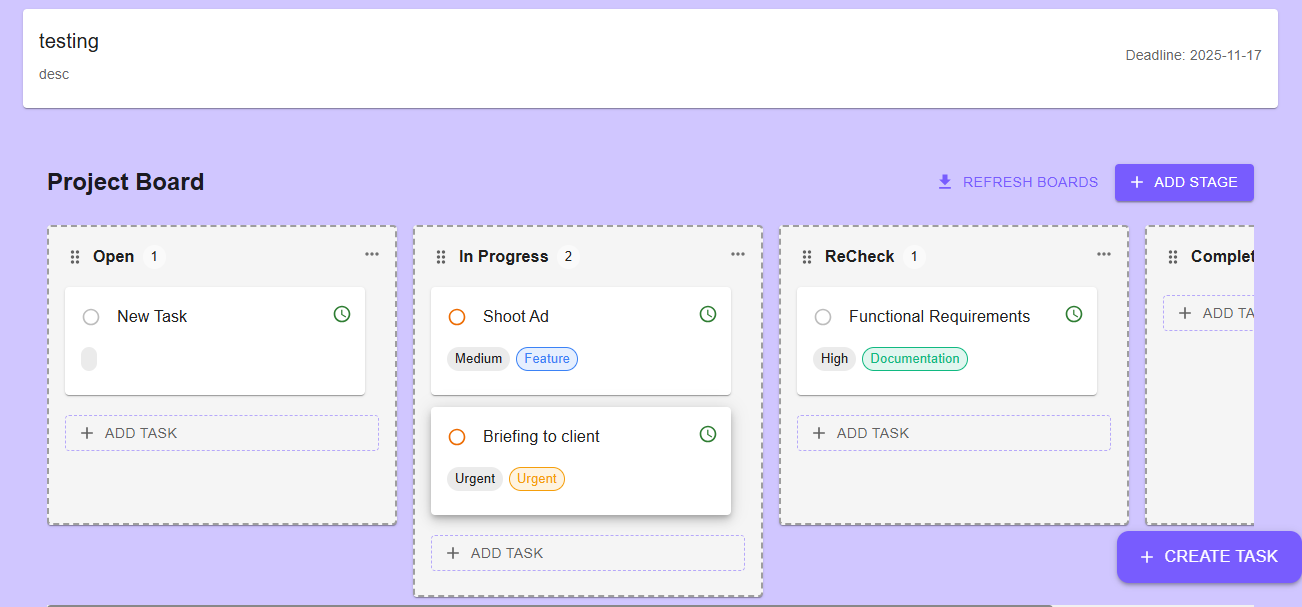
Task: Open ReCheck column more options menu
Action: (x=1104, y=254)
